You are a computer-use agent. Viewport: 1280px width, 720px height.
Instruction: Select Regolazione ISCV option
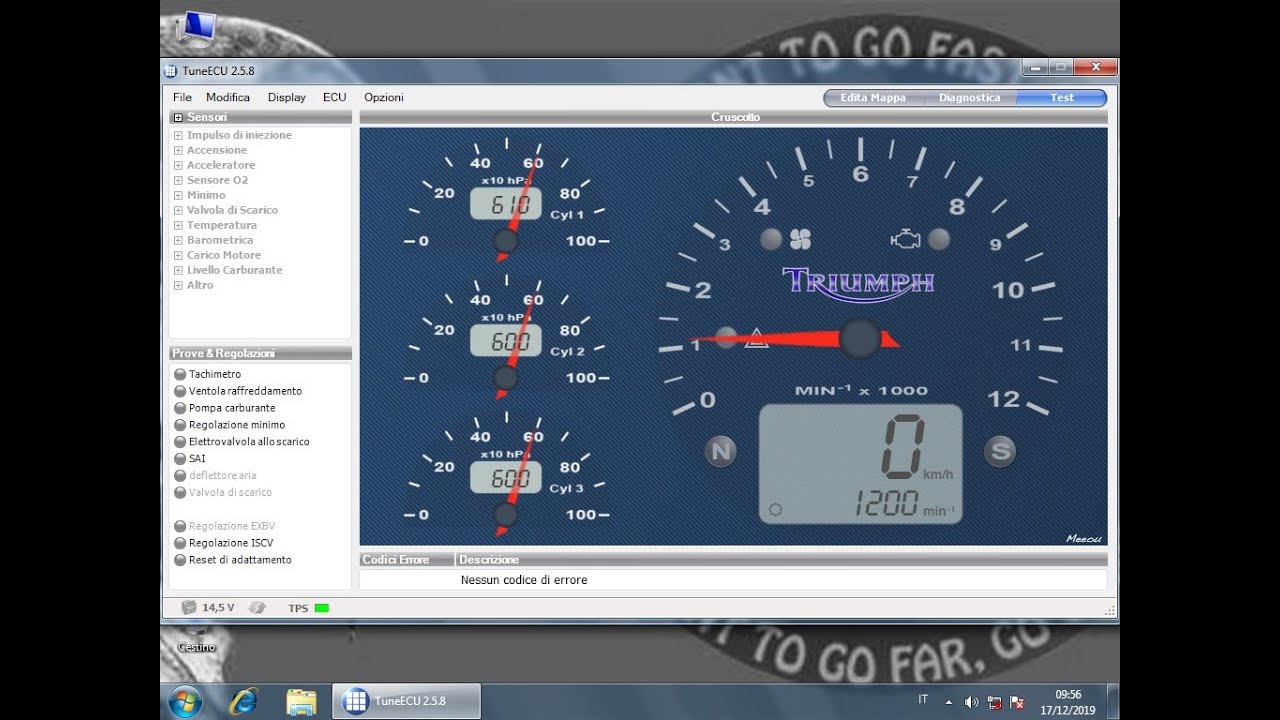click(x=223, y=543)
